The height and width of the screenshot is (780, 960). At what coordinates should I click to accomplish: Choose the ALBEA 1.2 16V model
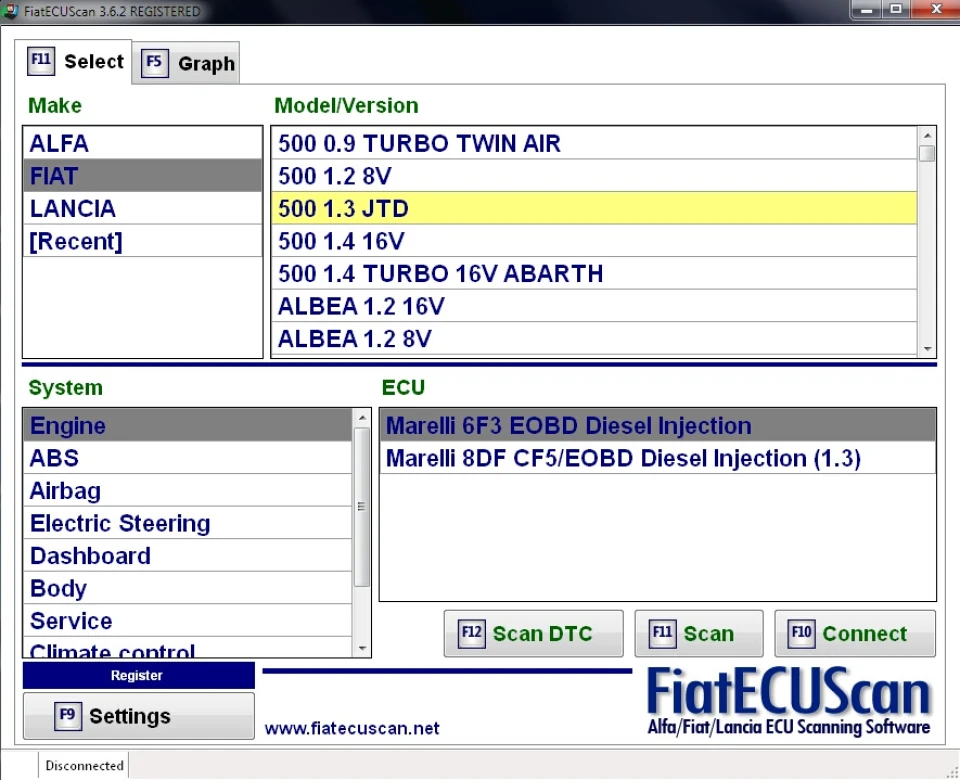click(594, 306)
